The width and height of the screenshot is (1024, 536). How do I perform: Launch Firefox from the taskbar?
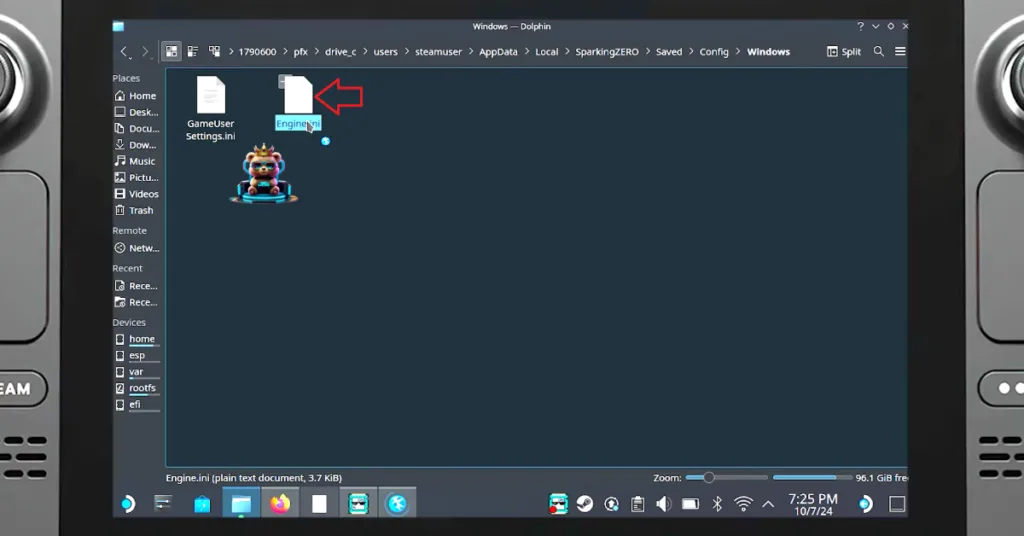280,503
